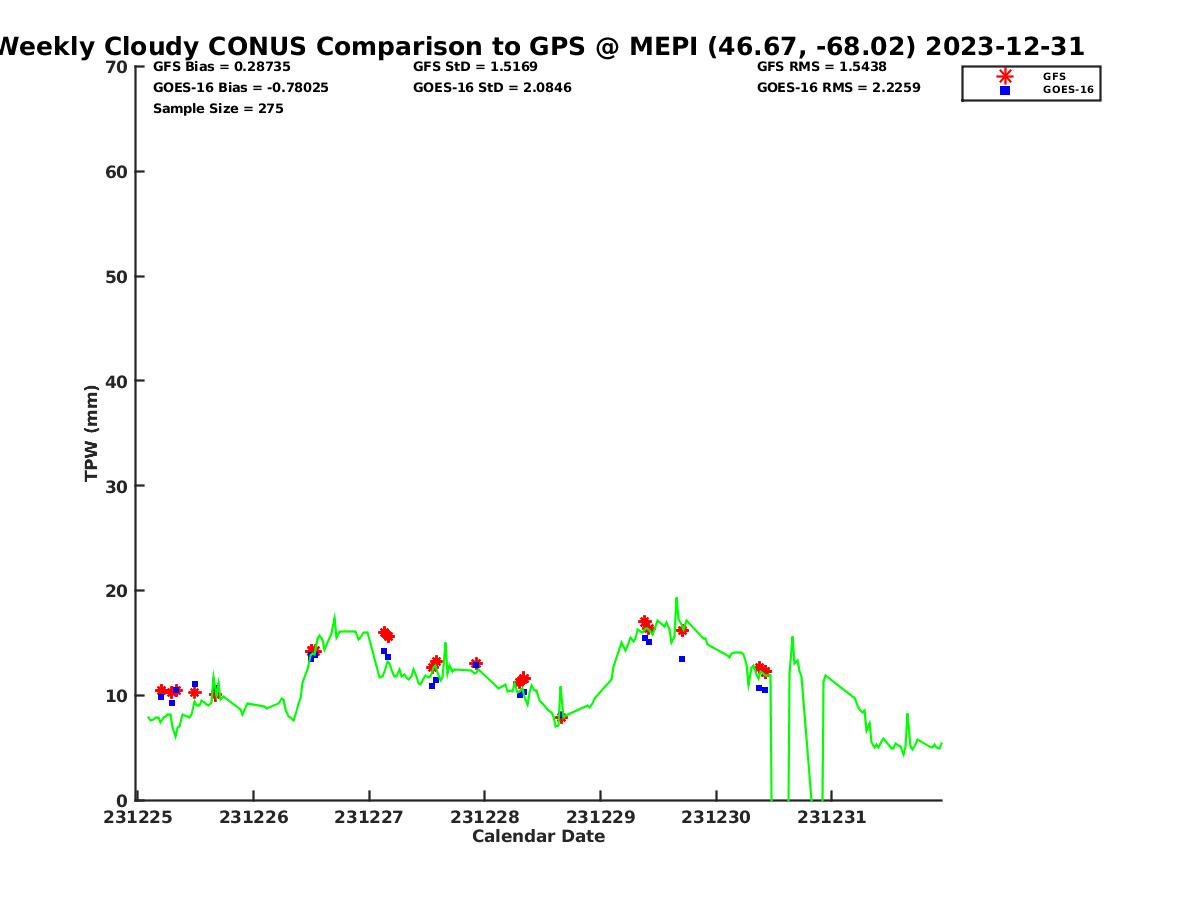Click the 231231 x-axis tick label
The width and height of the screenshot is (1200, 900).
[831, 818]
